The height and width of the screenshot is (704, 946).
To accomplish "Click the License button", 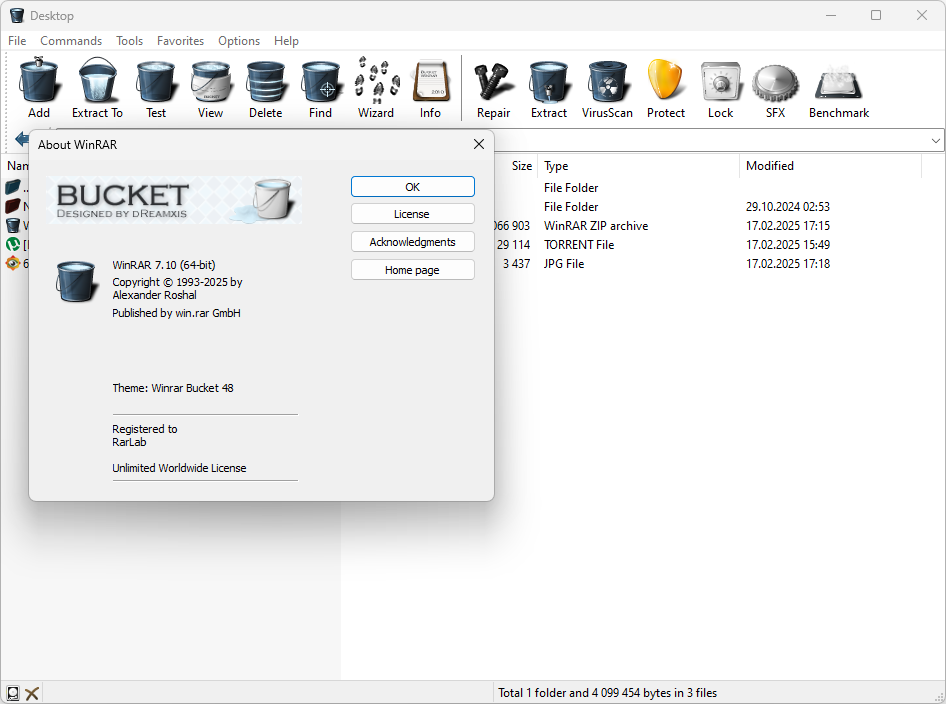I will pos(413,214).
